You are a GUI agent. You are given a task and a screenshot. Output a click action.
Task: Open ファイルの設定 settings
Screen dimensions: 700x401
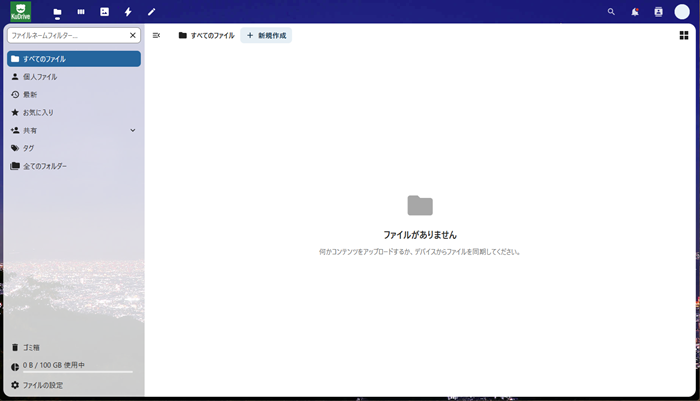tap(74, 385)
